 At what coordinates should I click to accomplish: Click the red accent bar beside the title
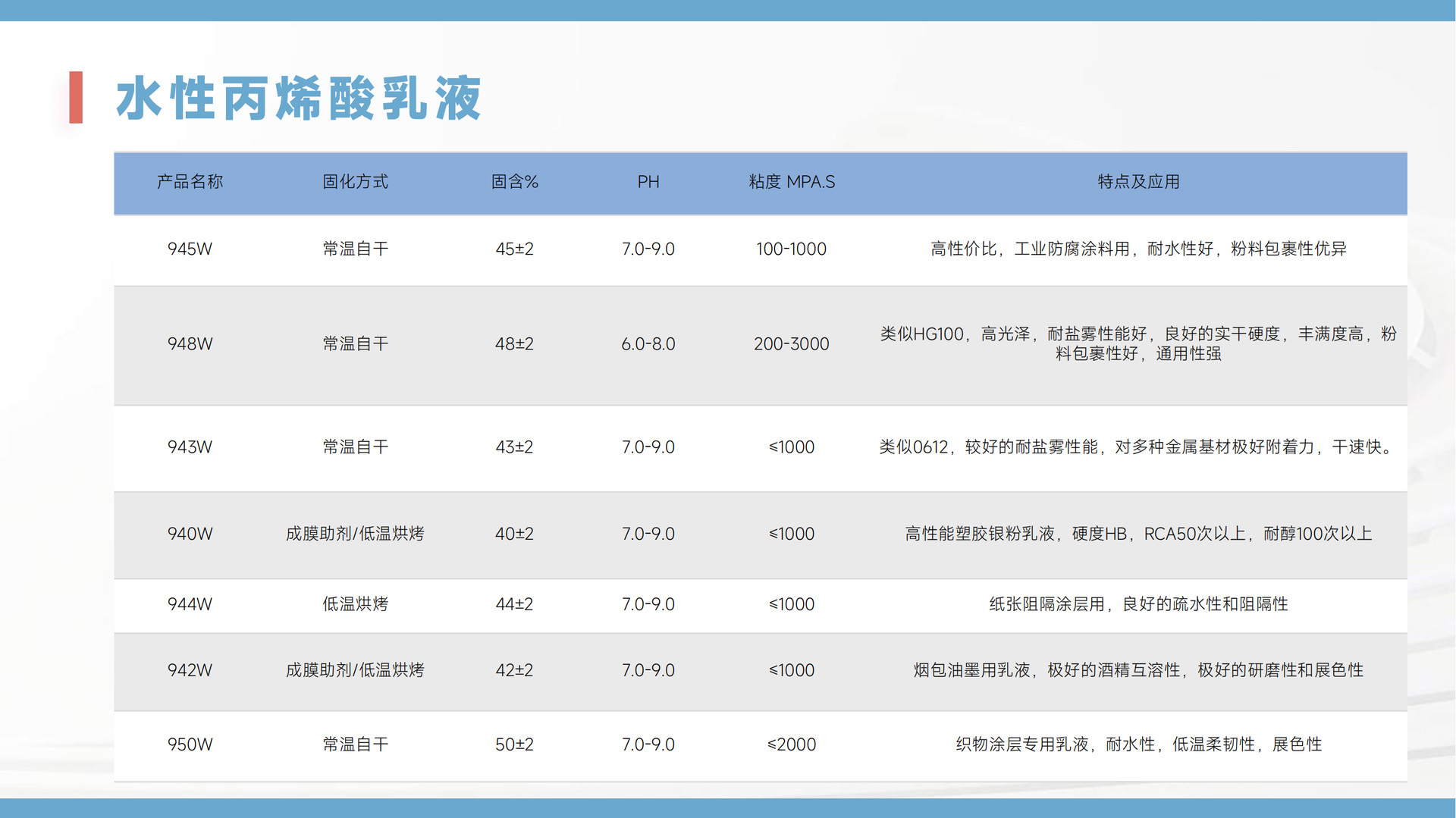(x=76, y=98)
